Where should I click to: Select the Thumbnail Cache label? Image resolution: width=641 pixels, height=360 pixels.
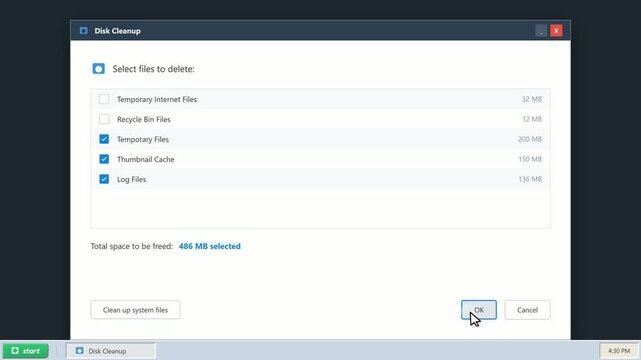(146, 159)
